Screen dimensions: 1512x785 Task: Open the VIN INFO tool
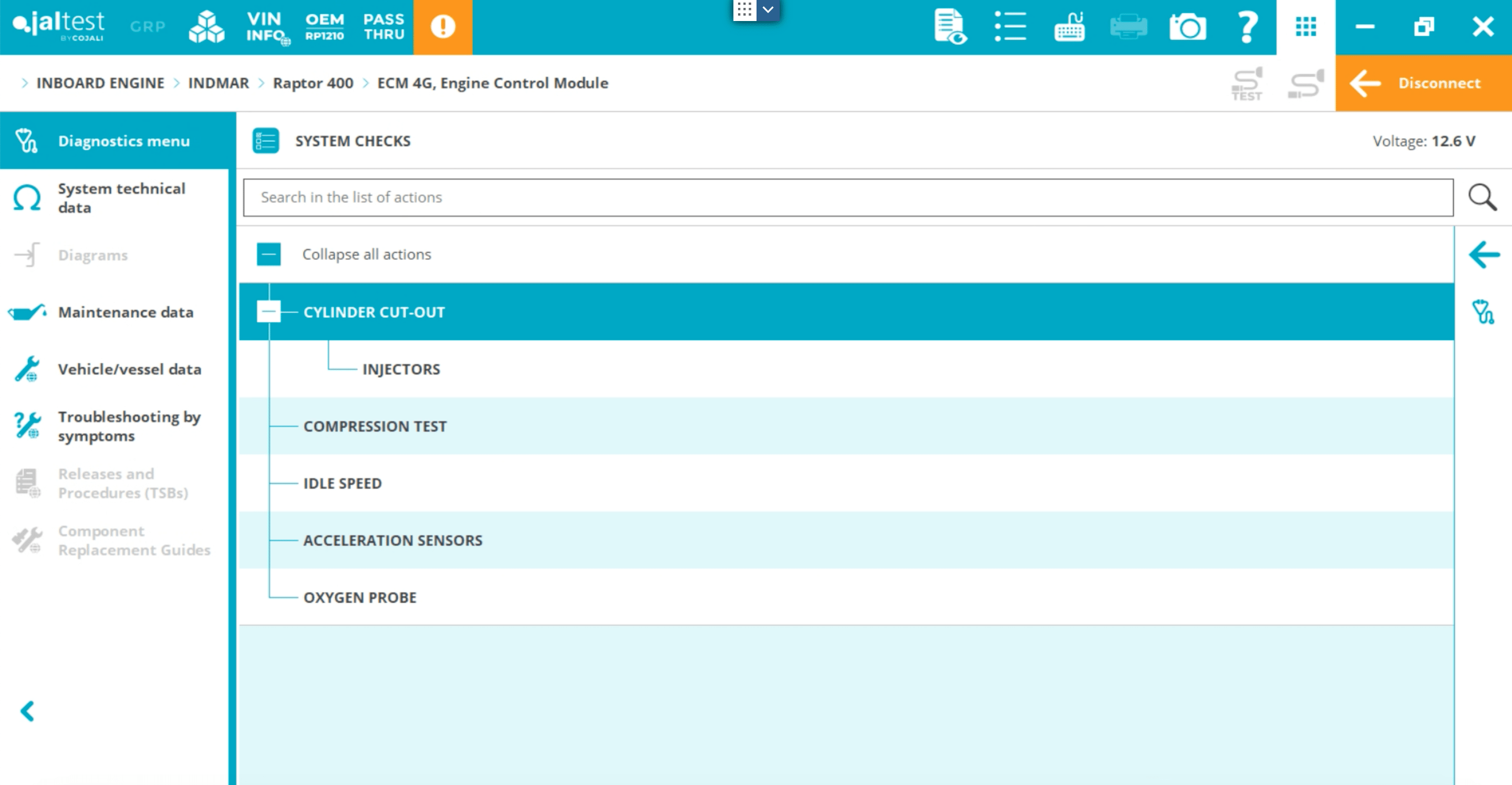[x=266, y=27]
